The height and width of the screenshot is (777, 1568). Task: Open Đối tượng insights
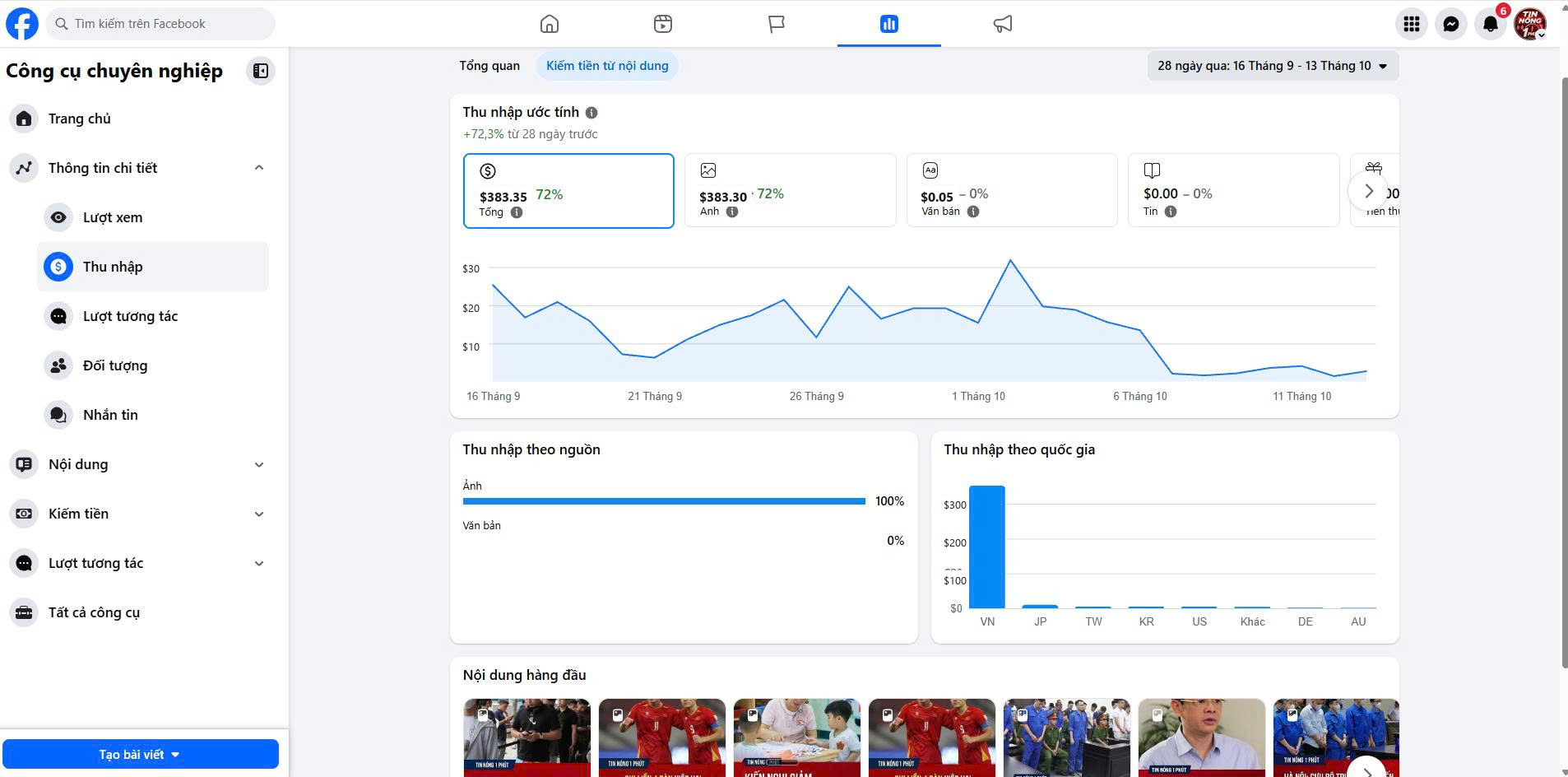point(153,365)
